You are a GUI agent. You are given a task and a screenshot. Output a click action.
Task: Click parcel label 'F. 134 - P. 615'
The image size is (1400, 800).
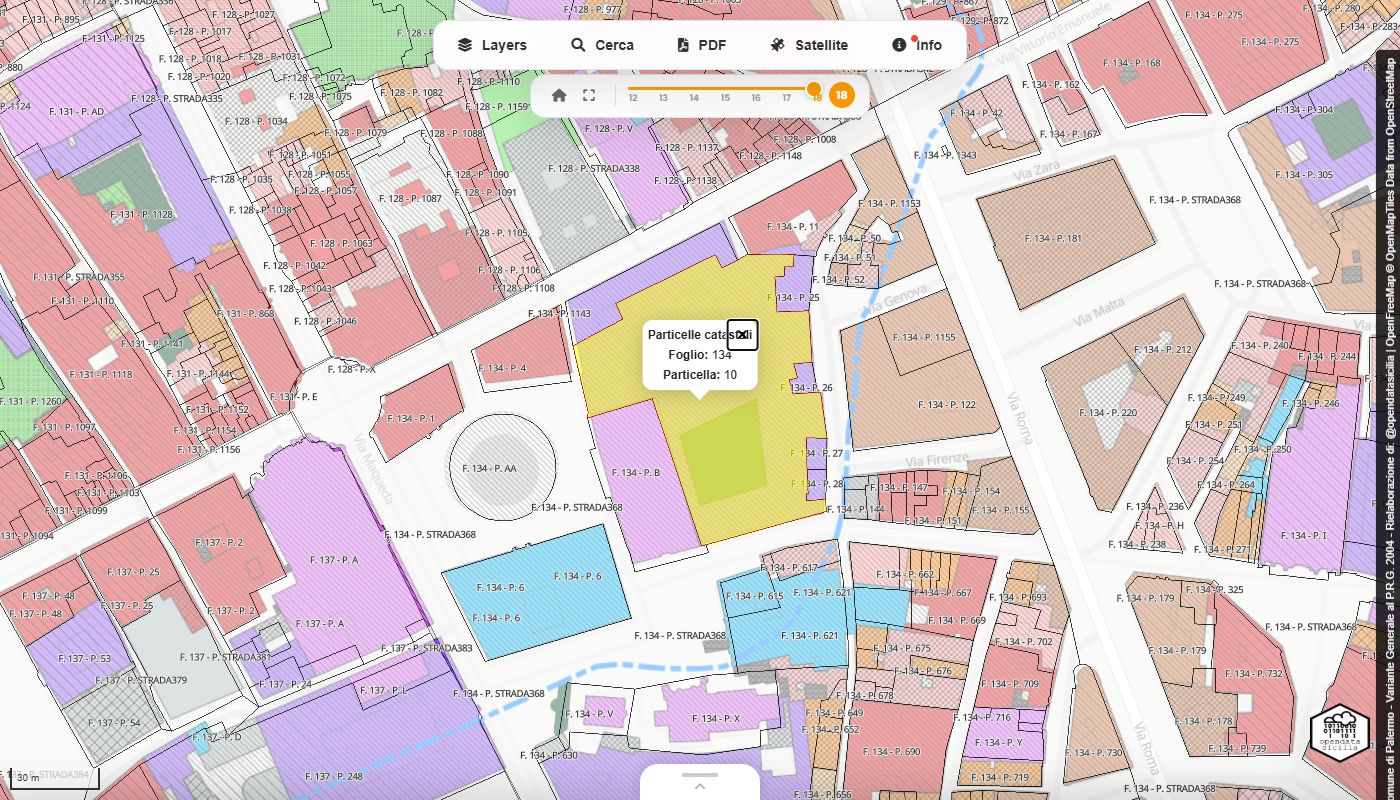pos(754,596)
